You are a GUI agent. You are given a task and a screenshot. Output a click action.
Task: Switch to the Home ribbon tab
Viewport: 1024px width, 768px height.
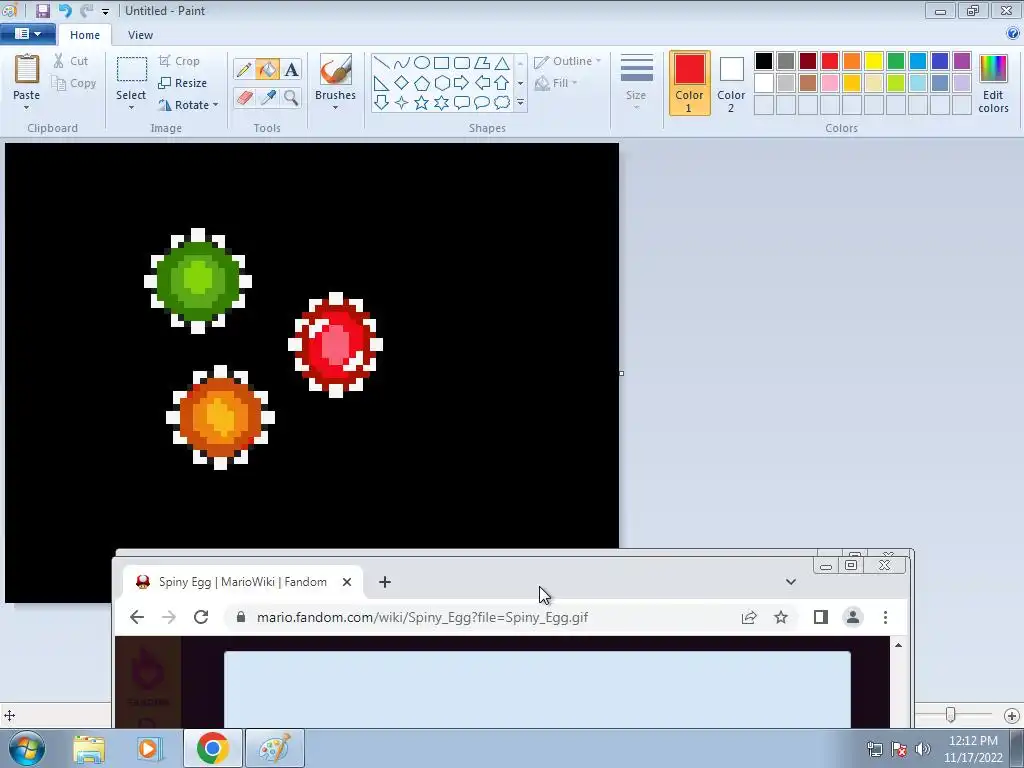point(85,35)
